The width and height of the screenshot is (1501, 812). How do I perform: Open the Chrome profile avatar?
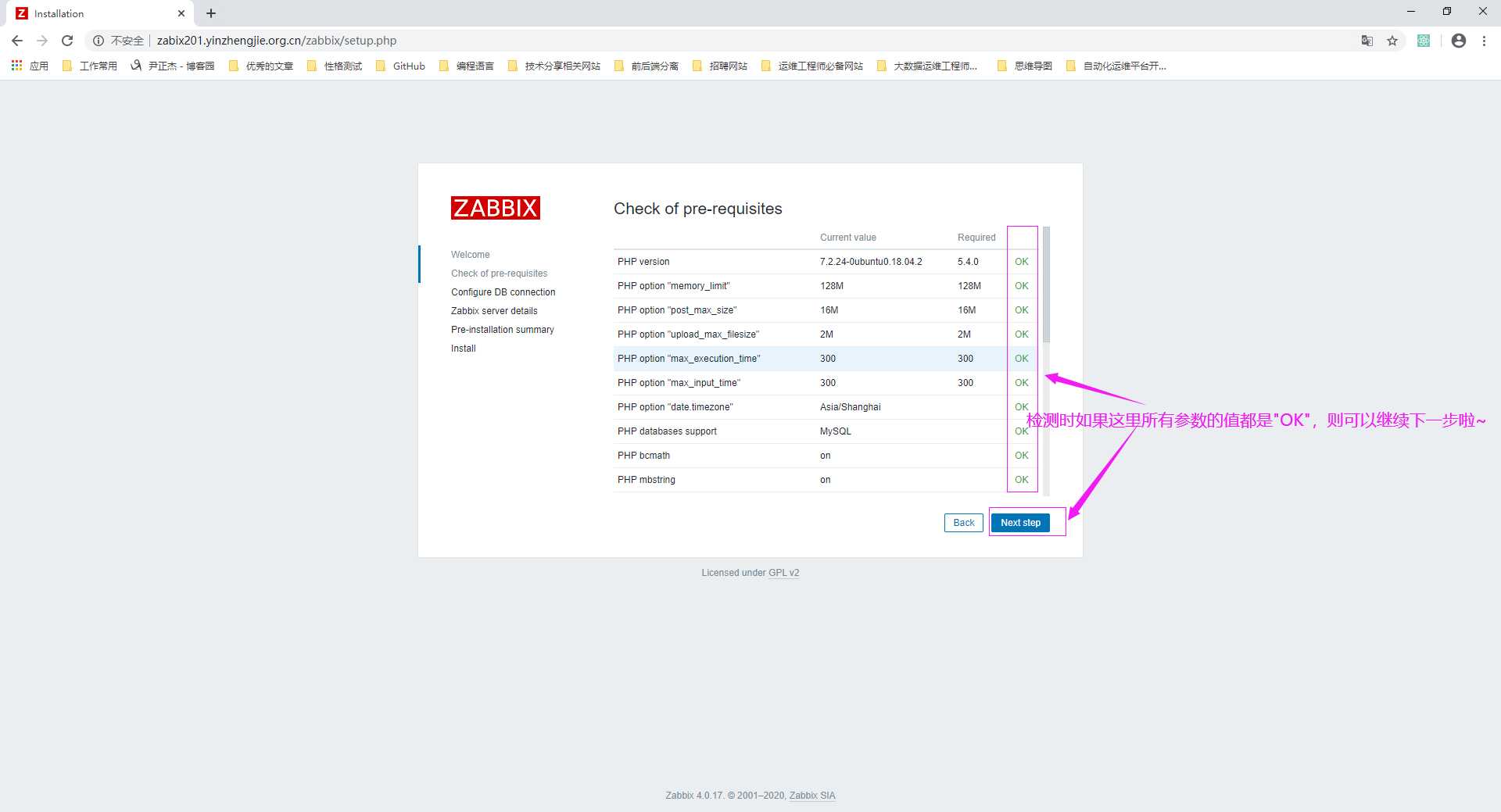1459,41
